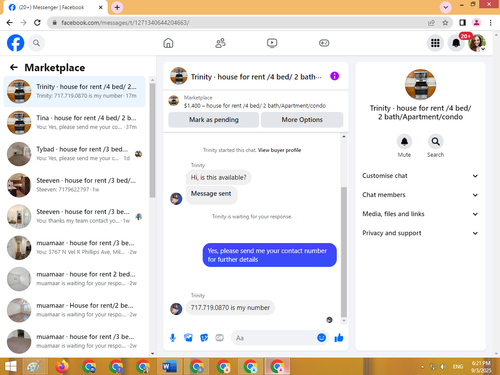Search in conversation using magnifier icon
The width and height of the screenshot is (500, 375).
click(x=435, y=142)
